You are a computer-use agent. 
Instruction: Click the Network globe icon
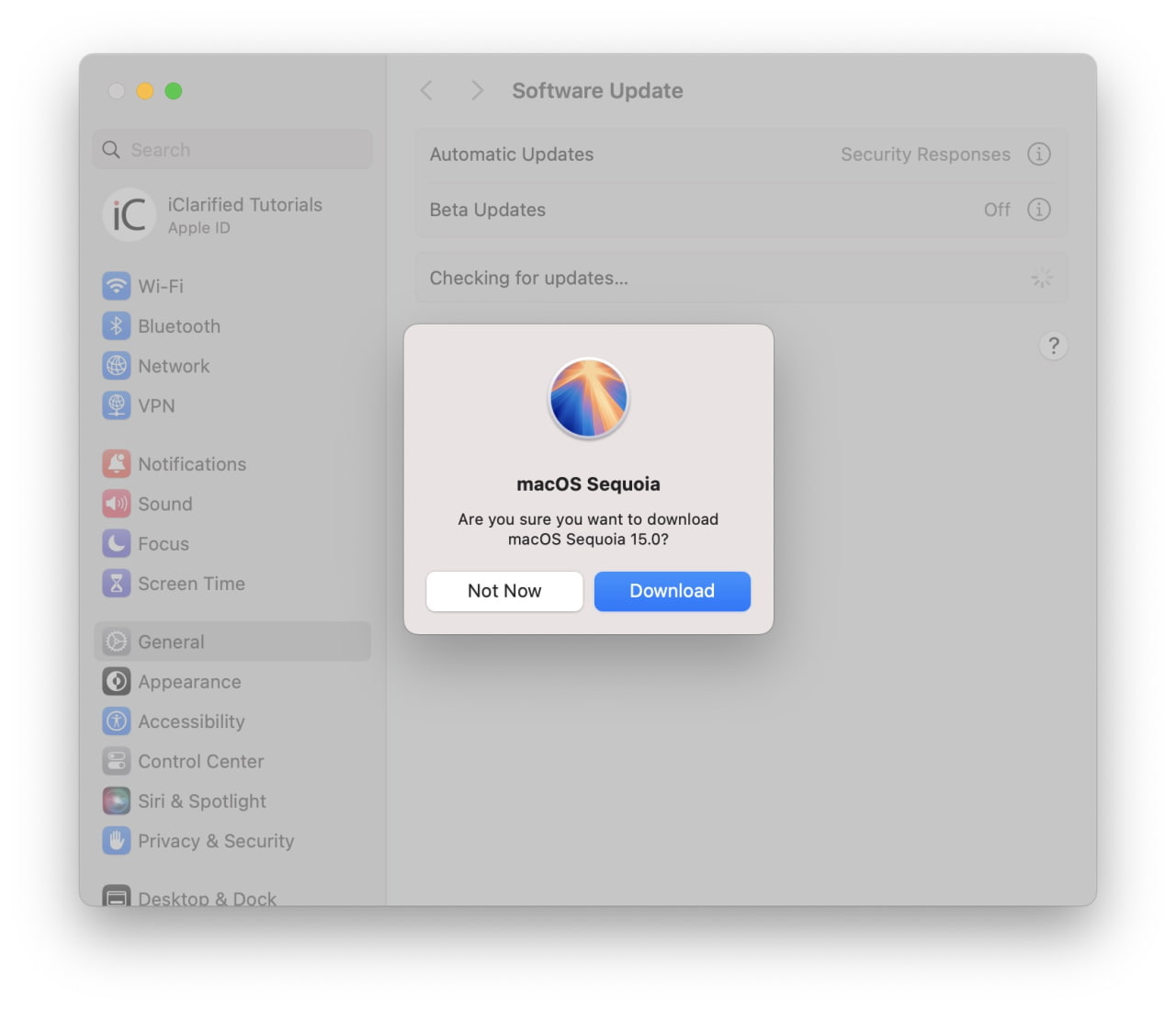click(117, 366)
